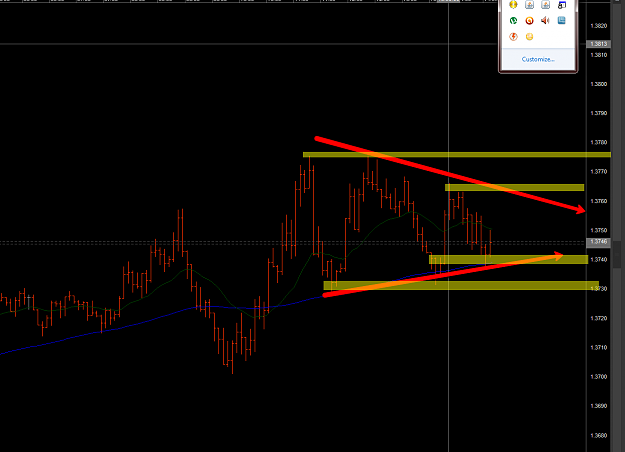This screenshot has height=452, width=625.
Task: Click the 1.3740 price axis label
Action: point(599,259)
